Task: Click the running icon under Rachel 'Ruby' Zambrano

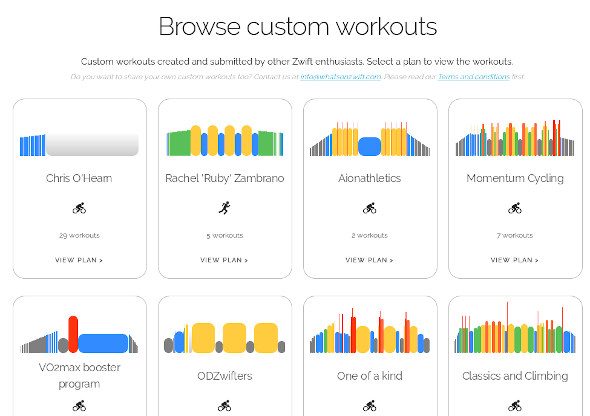Action: 225,208
